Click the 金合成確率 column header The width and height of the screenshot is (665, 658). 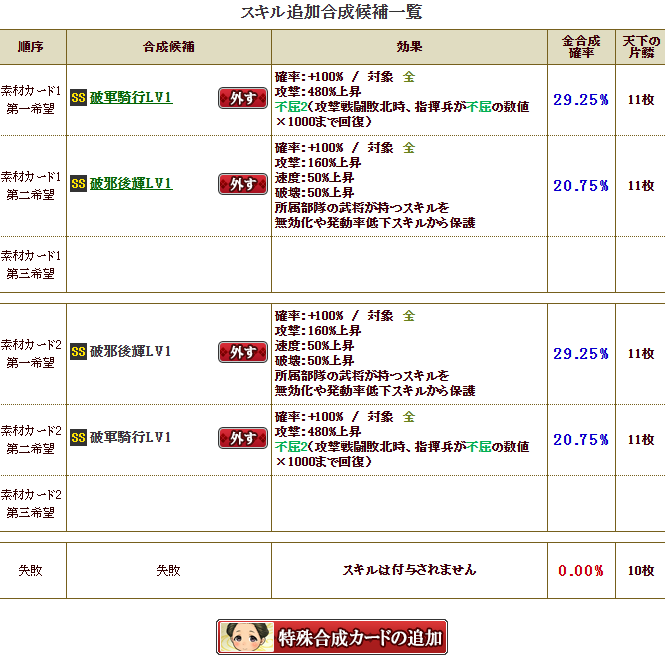[581, 47]
